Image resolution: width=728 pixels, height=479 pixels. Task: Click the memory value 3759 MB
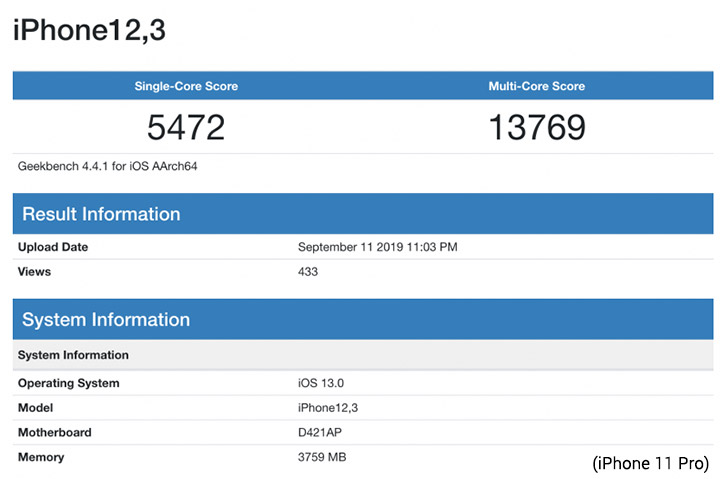(x=322, y=457)
